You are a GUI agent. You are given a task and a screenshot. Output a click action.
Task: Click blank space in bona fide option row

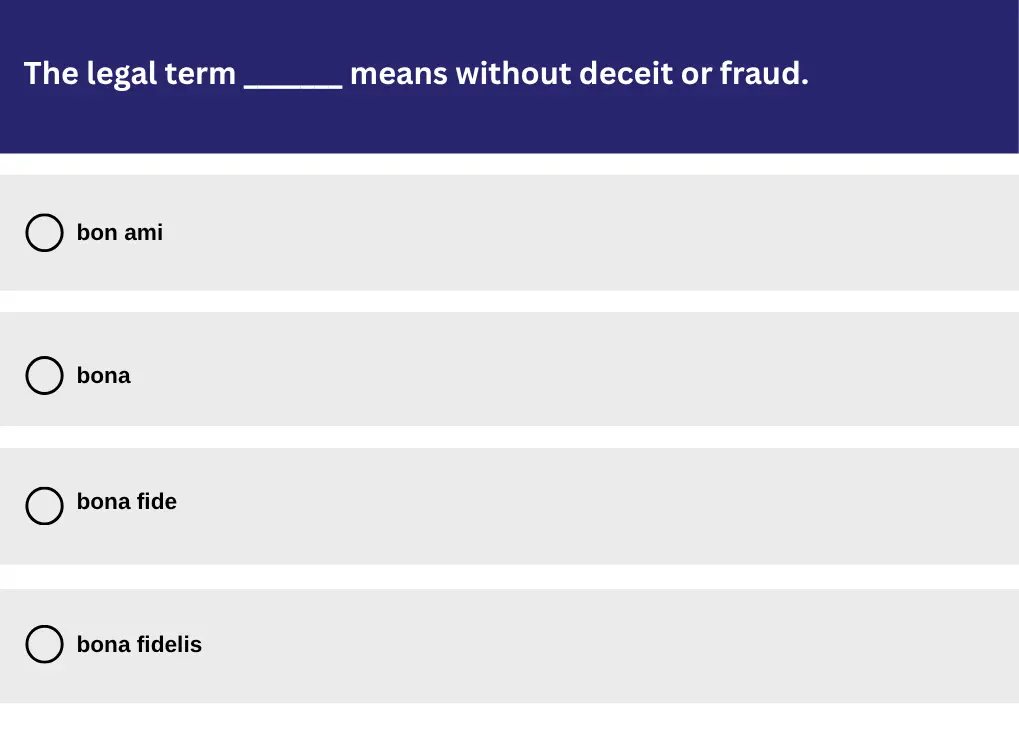(600, 506)
